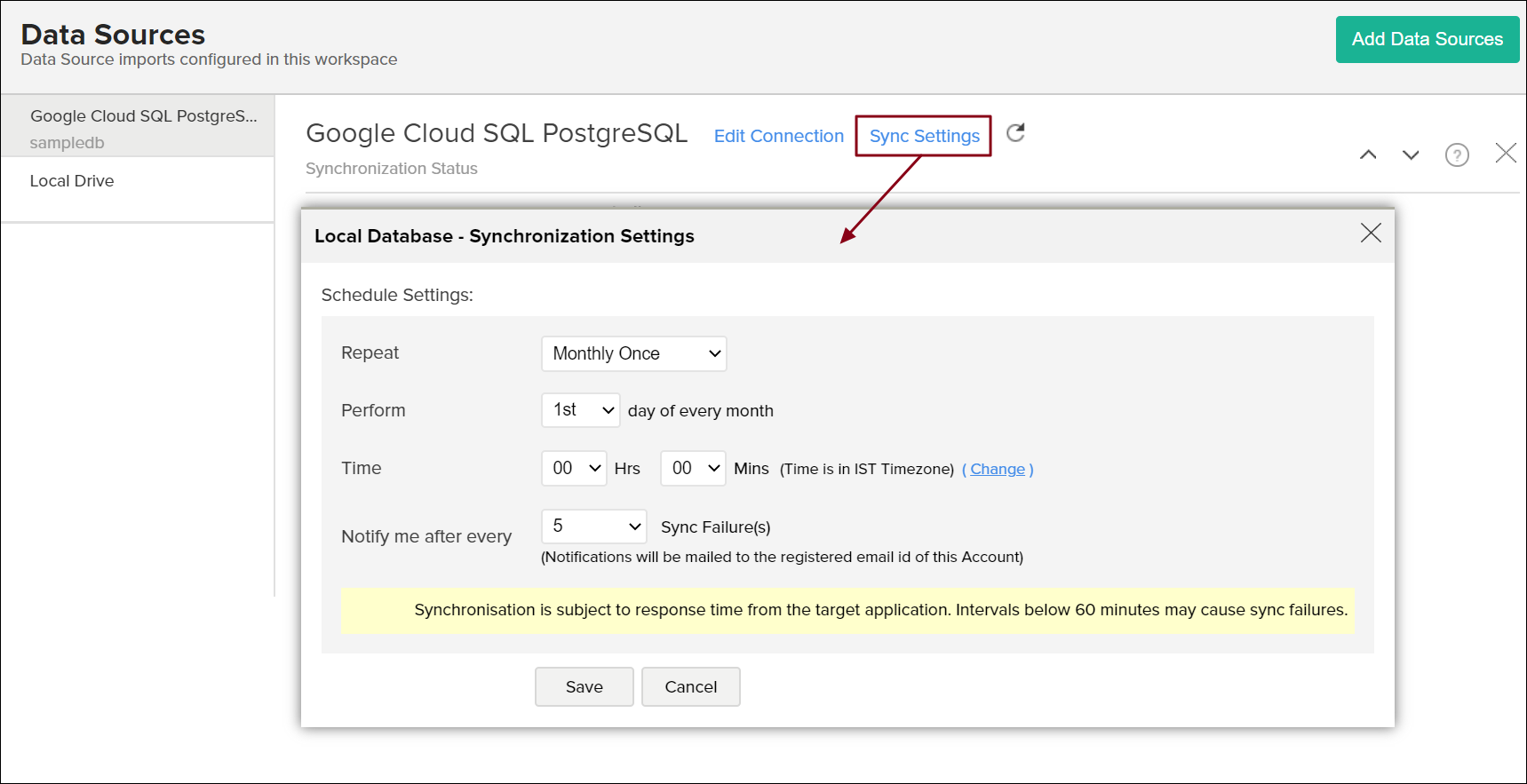This screenshot has width=1527, height=784.
Task: Select the Local Drive data source
Action: coord(72,181)
